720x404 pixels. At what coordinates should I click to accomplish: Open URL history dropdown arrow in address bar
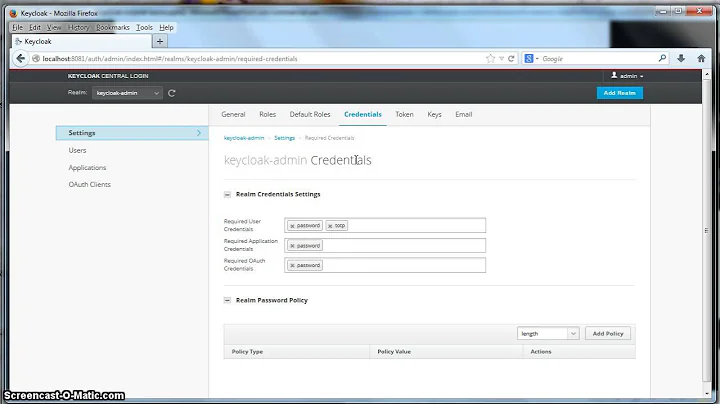(501, 58)
